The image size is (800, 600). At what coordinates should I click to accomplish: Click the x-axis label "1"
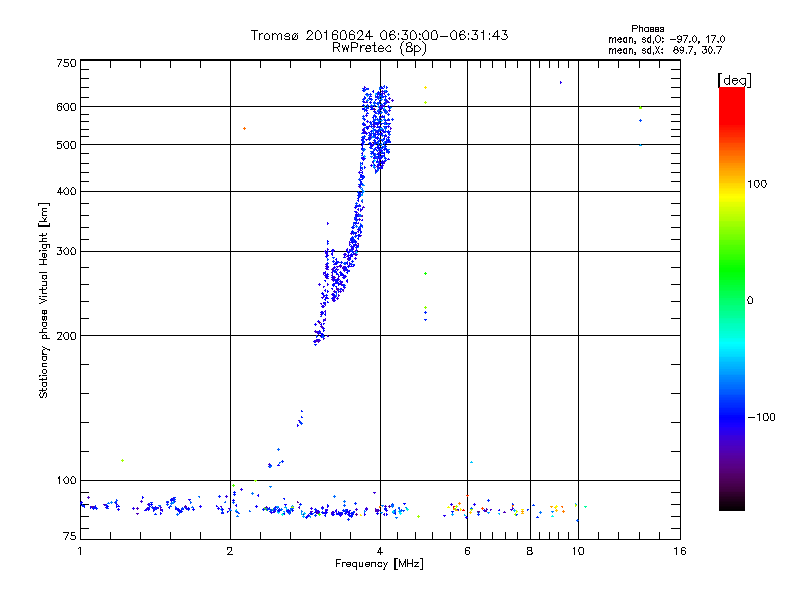tap(80, 551)
